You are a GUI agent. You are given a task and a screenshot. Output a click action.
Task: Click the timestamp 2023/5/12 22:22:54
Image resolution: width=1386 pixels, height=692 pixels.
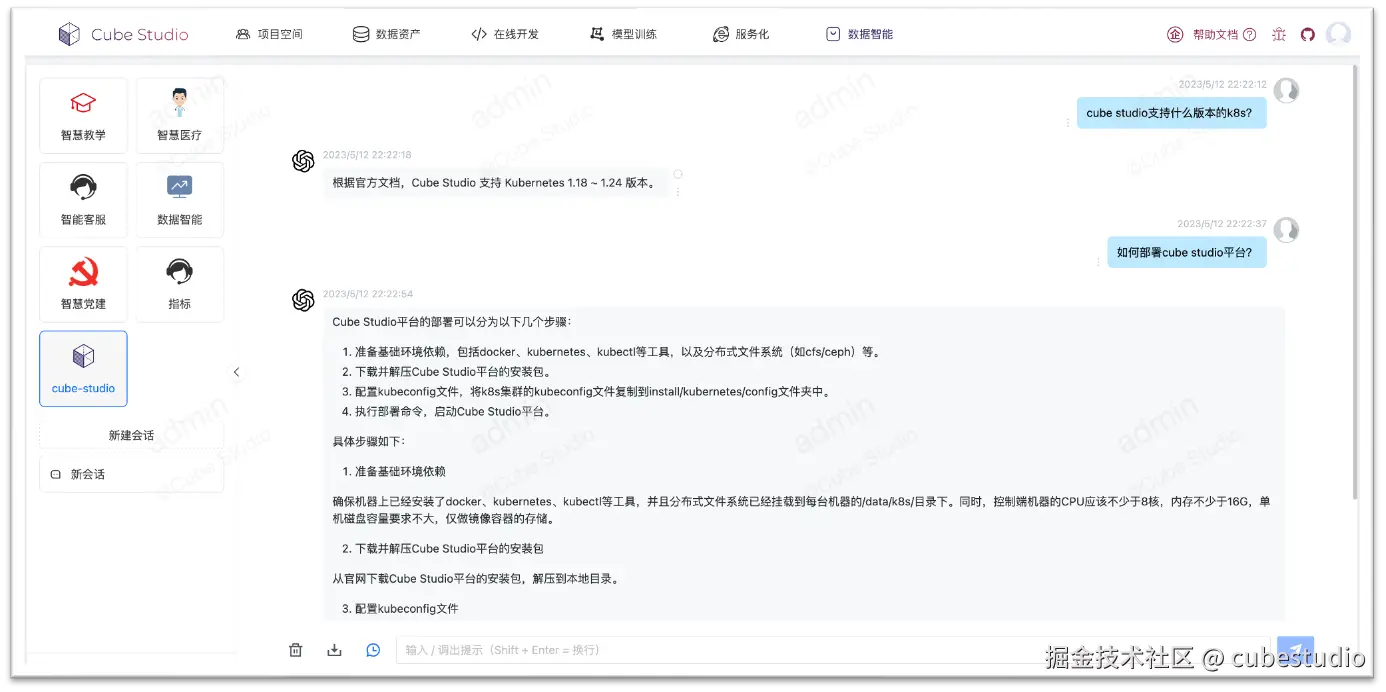click(367, 294)
